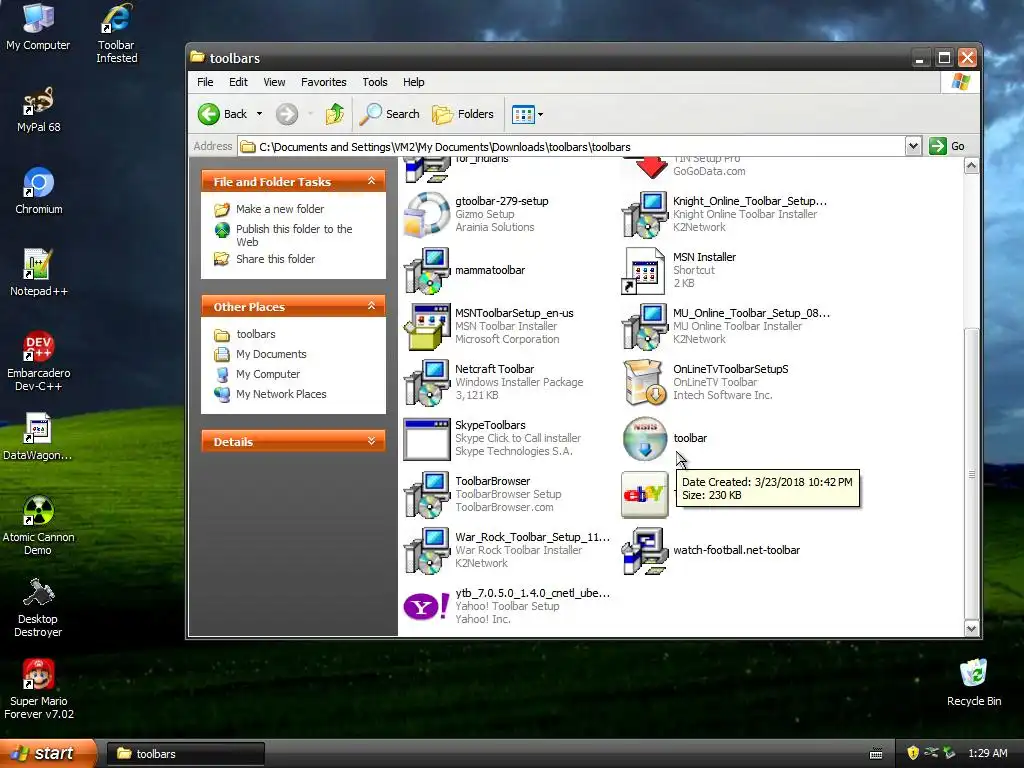Select the MU_Online_Toolbar_Setup icon
This screenshot has width=1024, height=768.
point(645,327)
